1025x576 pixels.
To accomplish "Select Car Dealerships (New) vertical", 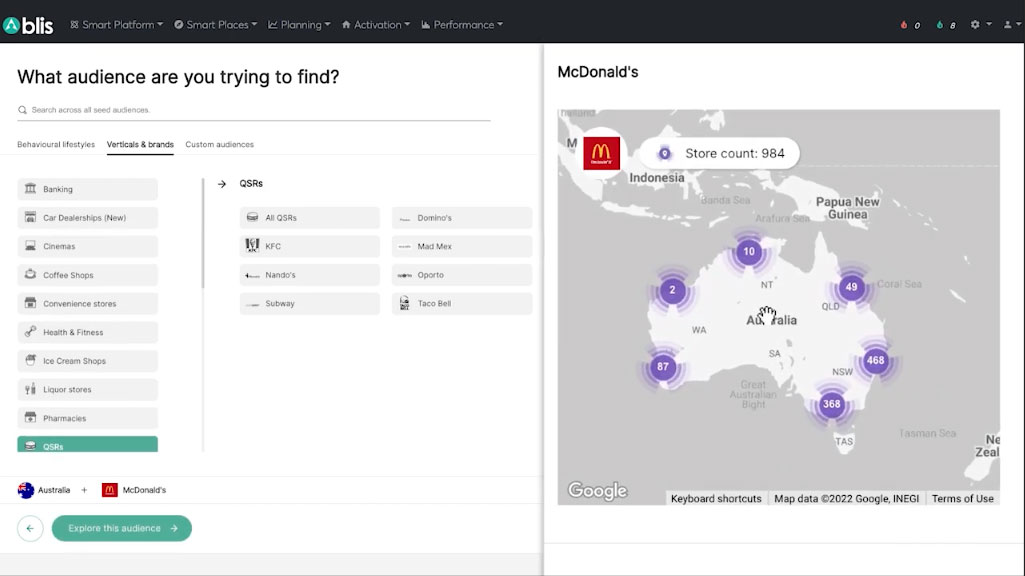I will pos(88,218).
